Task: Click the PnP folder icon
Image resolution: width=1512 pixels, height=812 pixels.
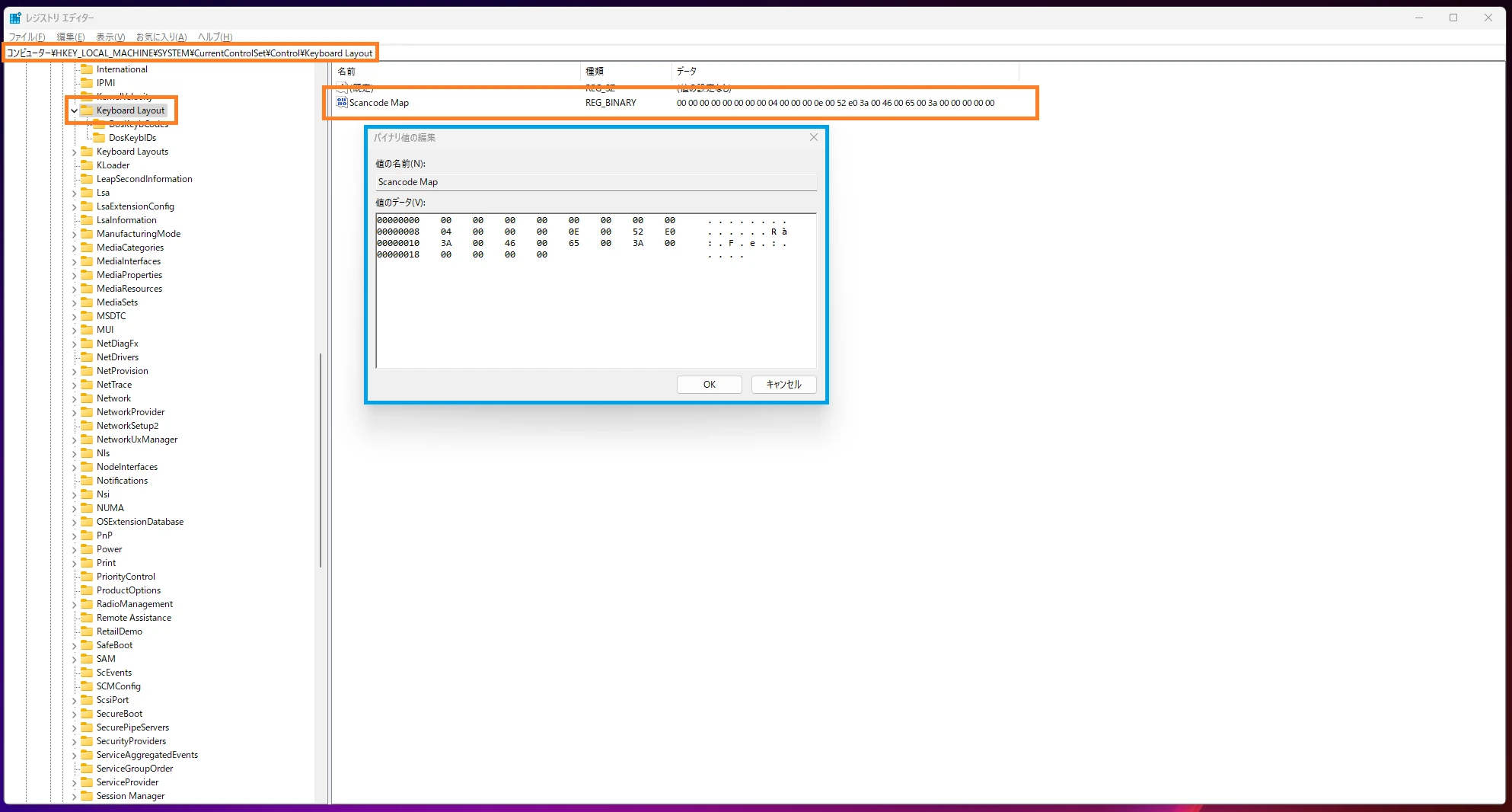Action: tap(87, 535)
